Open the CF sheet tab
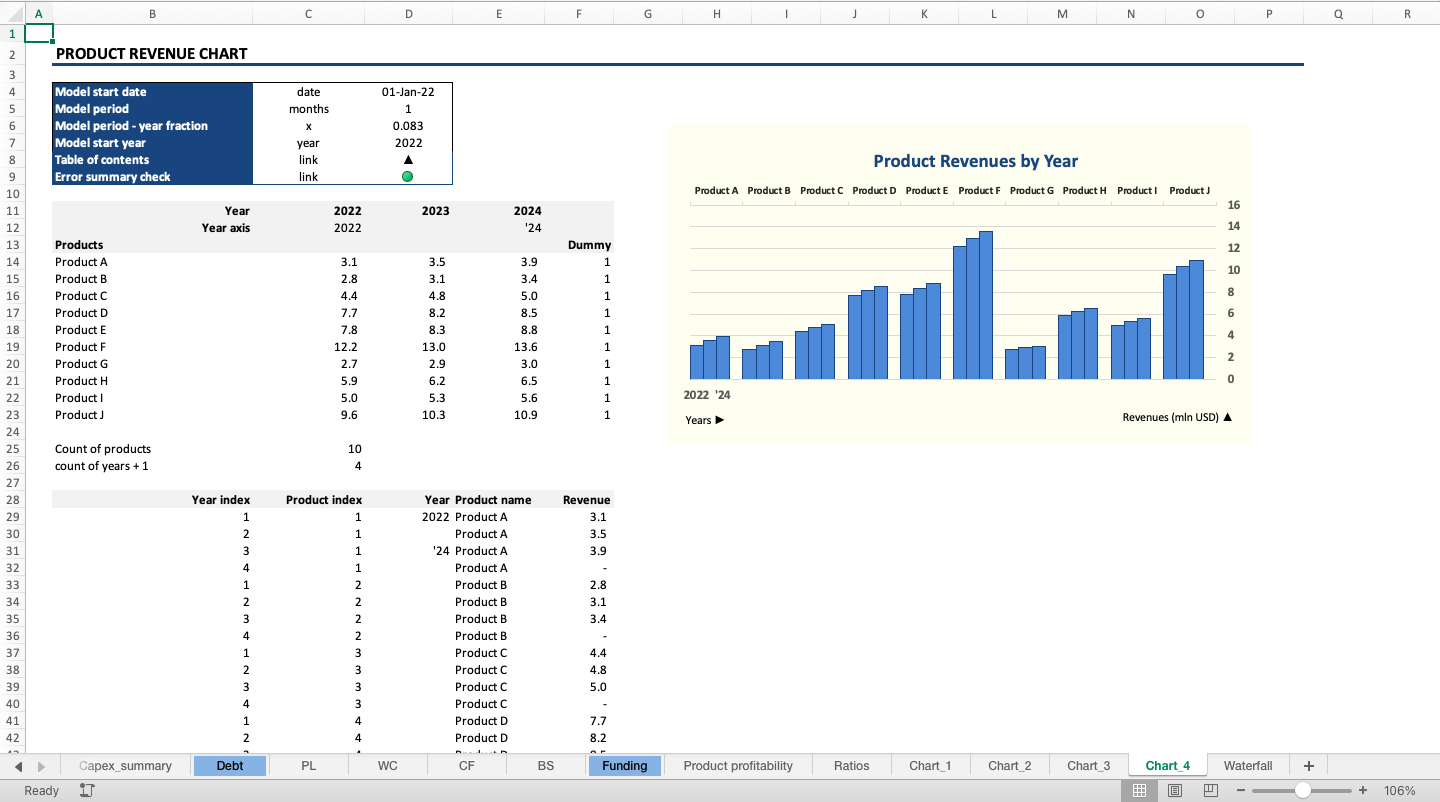Viewport: 1440px width, 802px height. click(466, 766)
